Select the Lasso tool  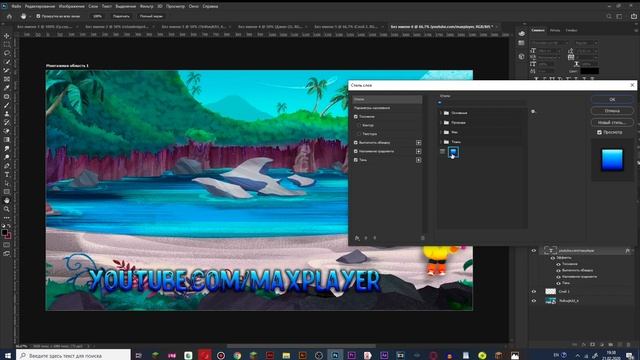click(x=7, y=53)
